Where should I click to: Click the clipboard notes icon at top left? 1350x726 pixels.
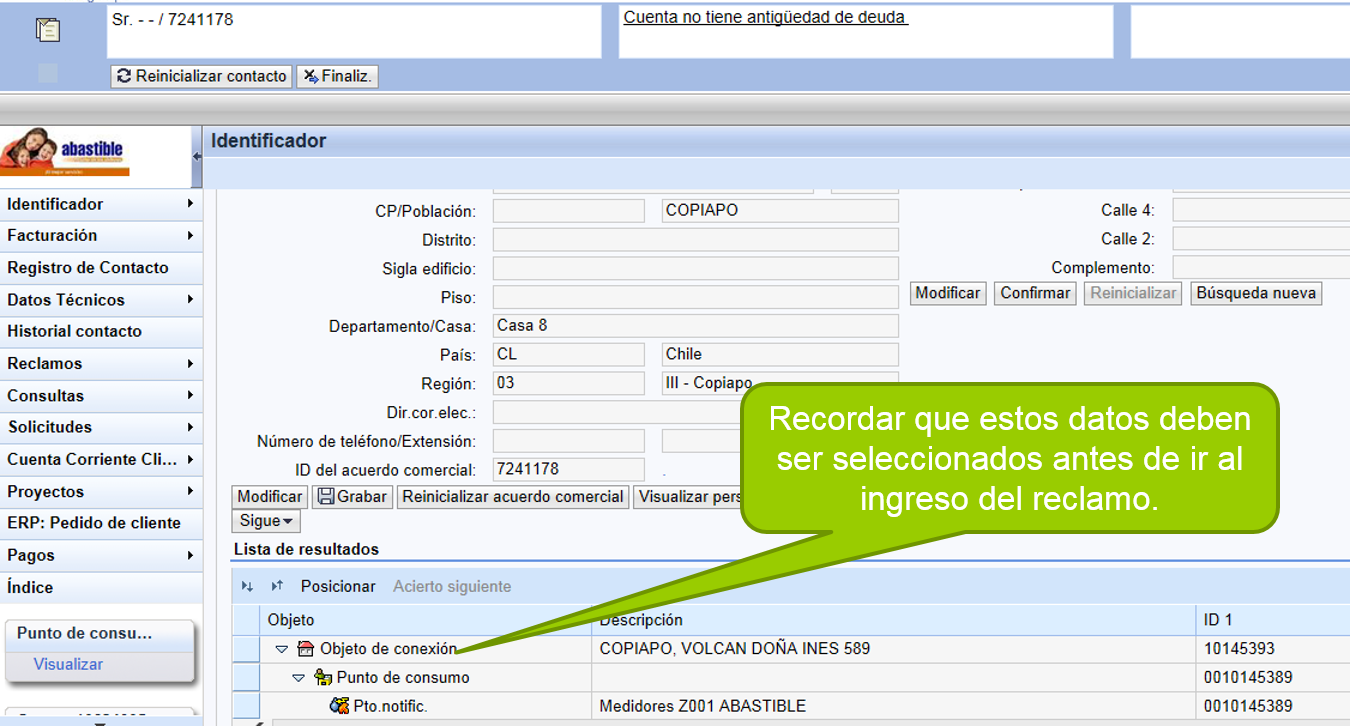47,30
